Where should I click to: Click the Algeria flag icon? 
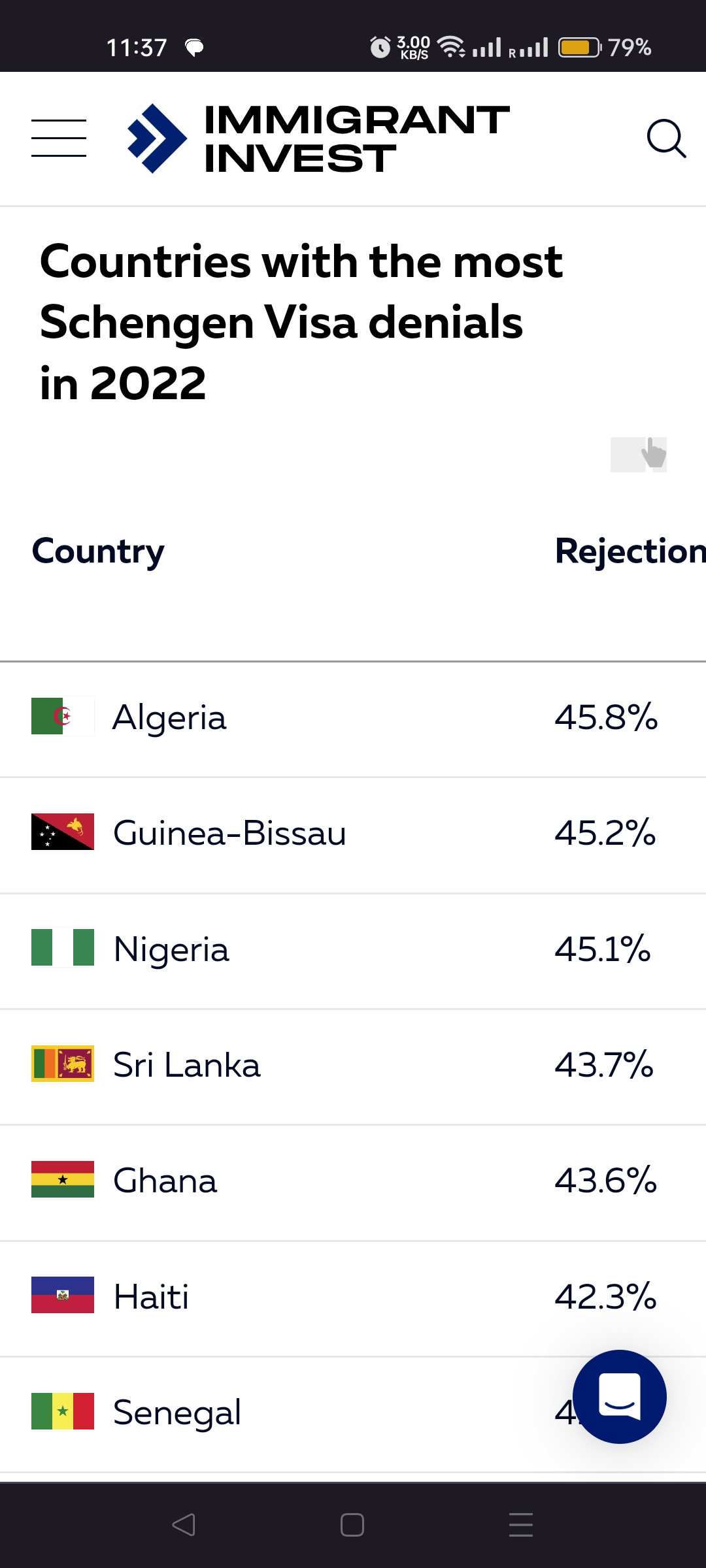coord(63,717)
